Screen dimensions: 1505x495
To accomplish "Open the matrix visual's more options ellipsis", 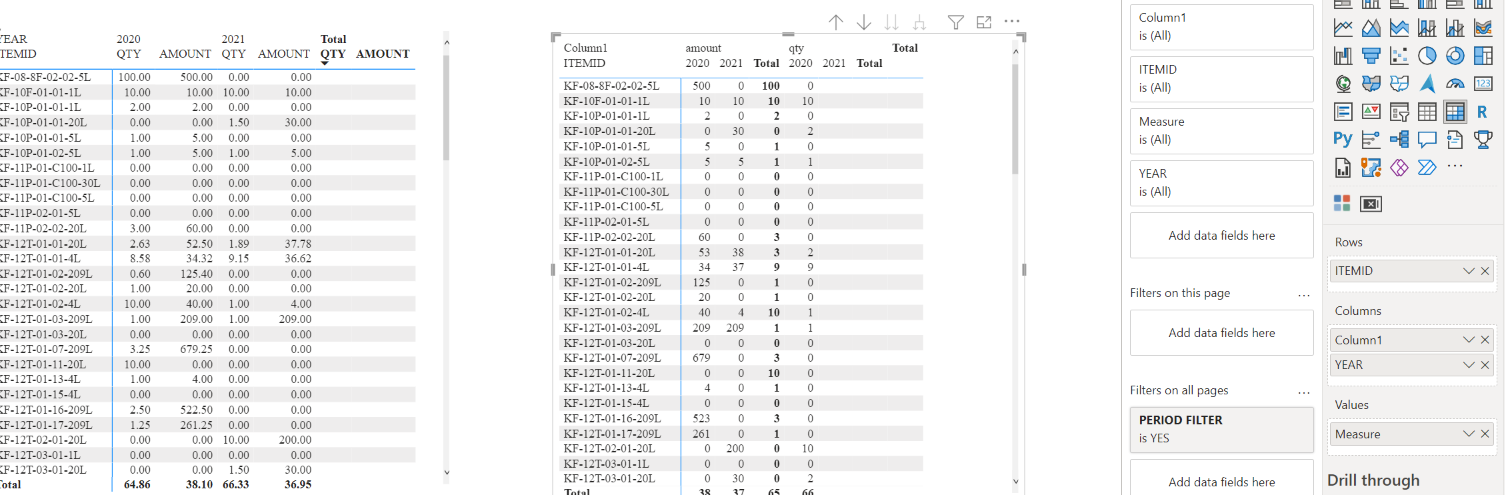I will point(1012,22).
